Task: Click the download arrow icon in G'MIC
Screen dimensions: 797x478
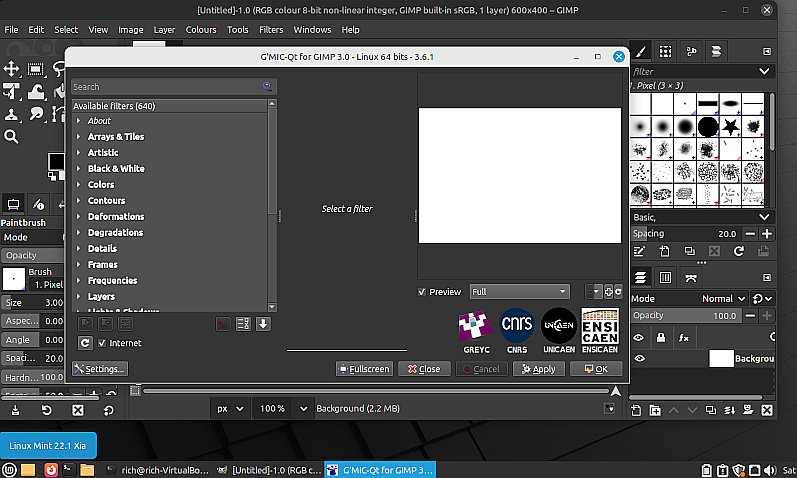Action: 263,324
